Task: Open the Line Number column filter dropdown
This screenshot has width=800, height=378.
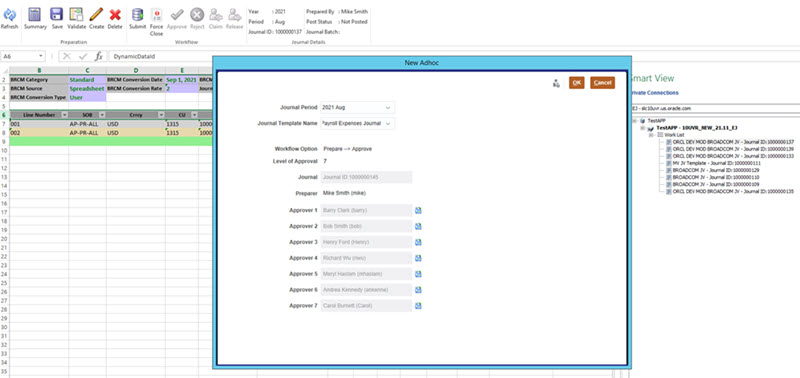Action: (x=64, y=115)
